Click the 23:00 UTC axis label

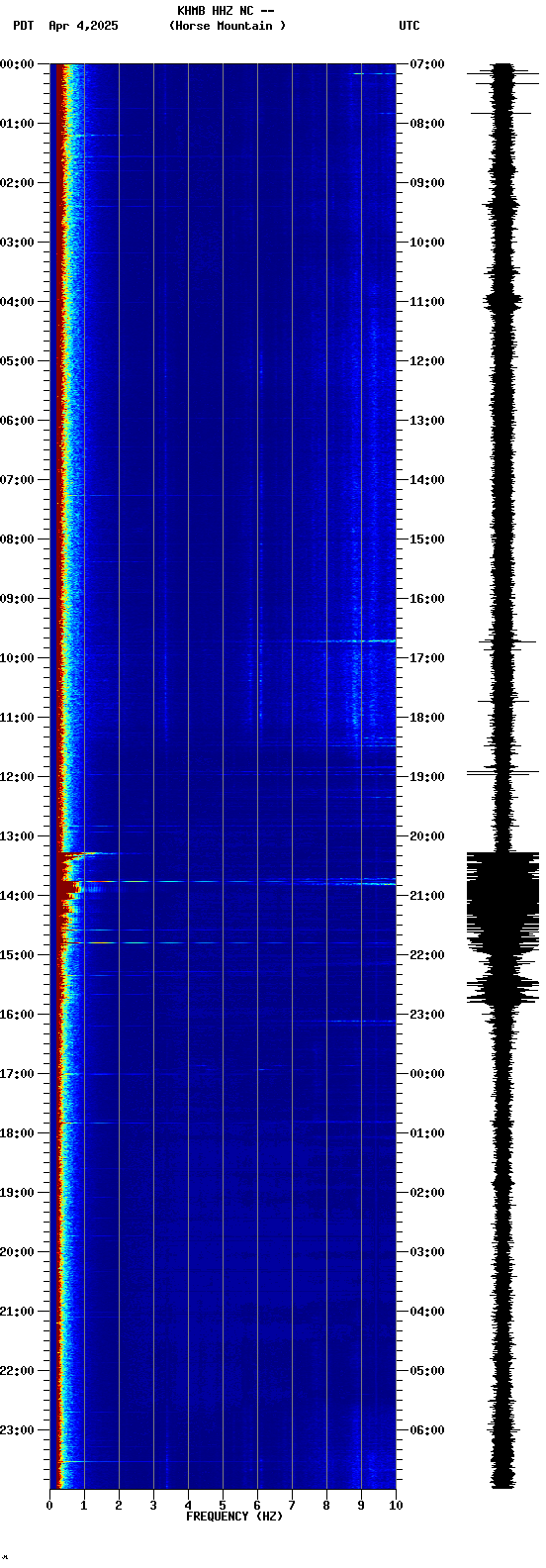coord(426,1015)
